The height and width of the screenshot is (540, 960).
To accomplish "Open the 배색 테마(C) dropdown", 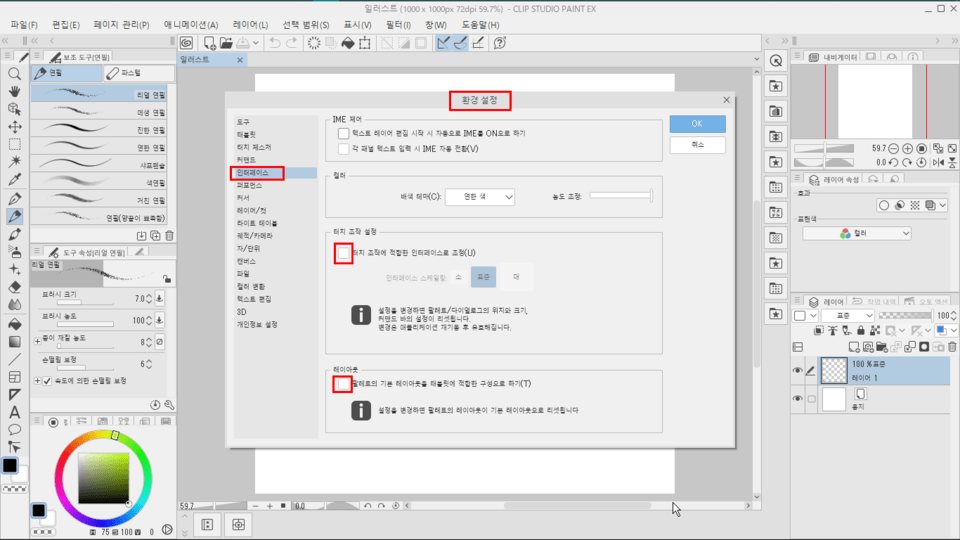I will click(x=480, y=197).
